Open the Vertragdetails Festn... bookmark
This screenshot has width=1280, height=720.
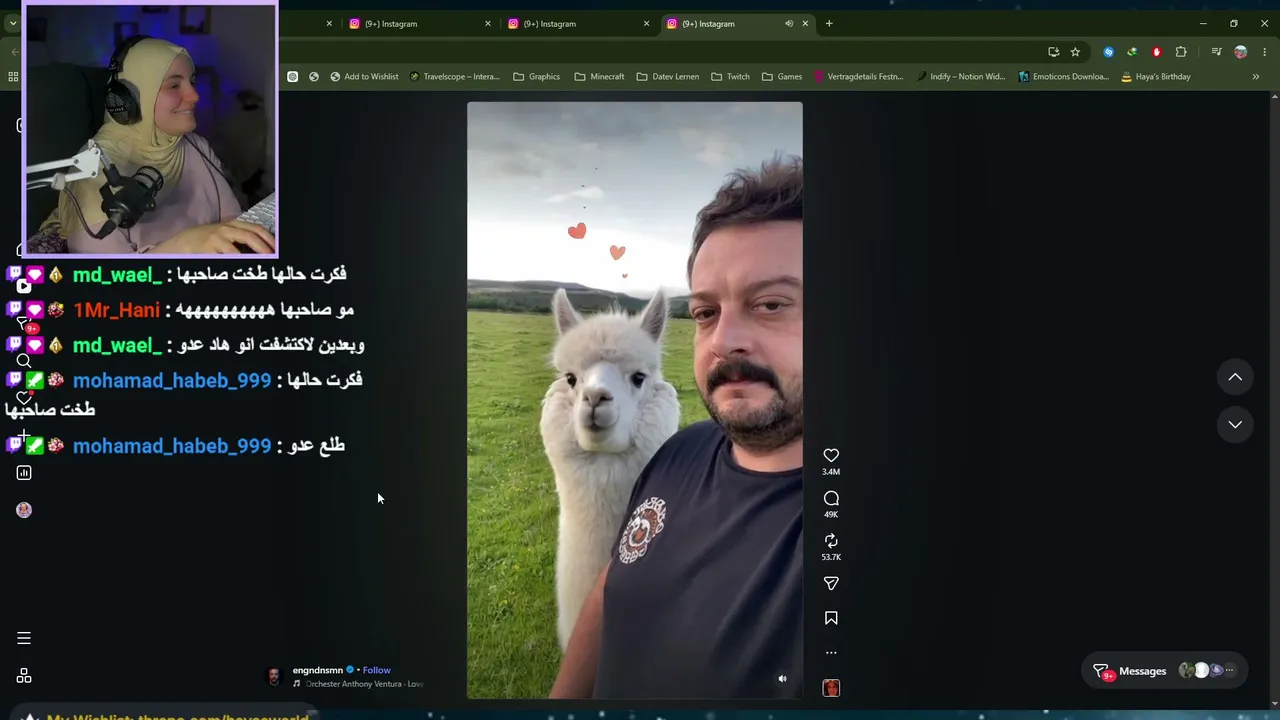(859, 76)
